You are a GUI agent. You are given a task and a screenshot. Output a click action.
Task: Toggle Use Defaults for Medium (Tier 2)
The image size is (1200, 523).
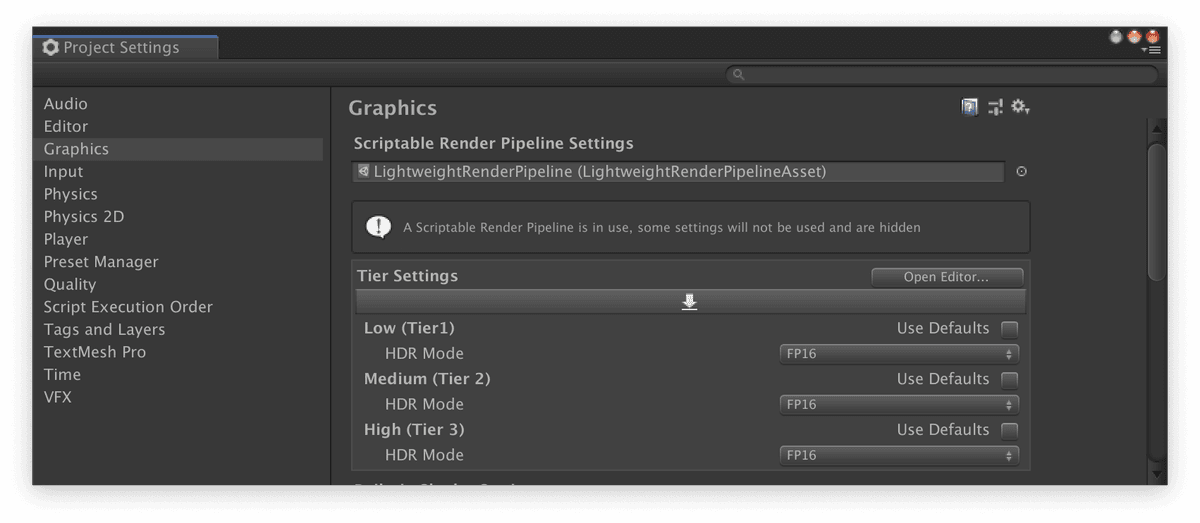click(x=1009, y=380)
